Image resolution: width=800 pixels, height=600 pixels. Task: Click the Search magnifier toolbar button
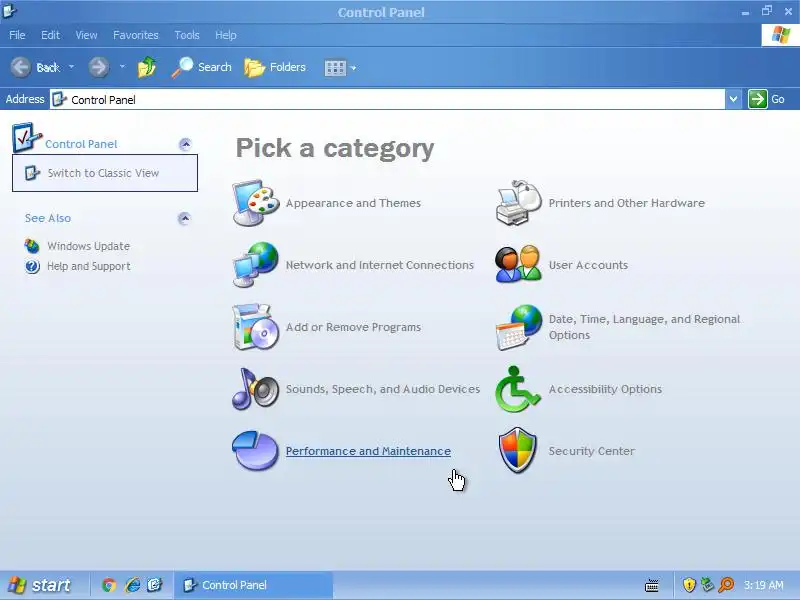click(202, 67)
